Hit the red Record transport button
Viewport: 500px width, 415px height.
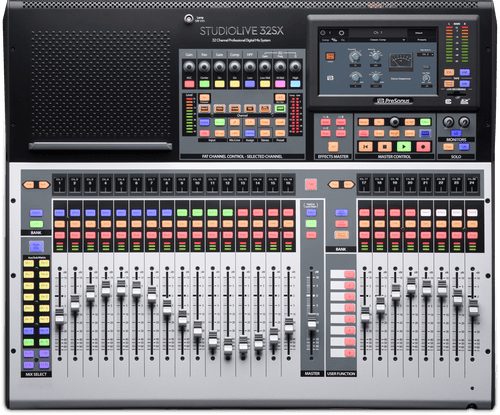423,146
